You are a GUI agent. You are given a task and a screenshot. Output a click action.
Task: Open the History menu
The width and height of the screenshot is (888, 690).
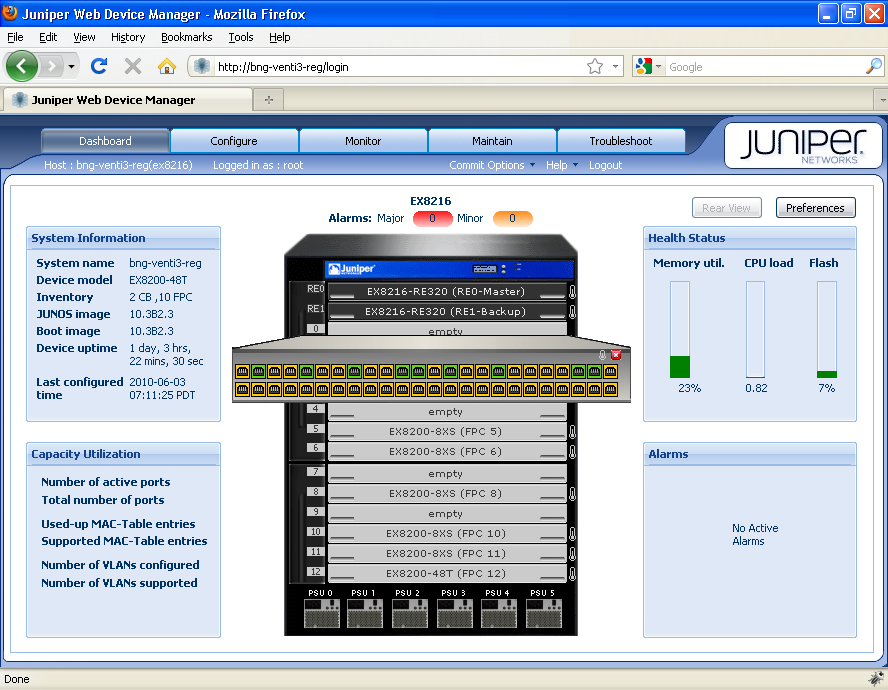pos(128,37)
